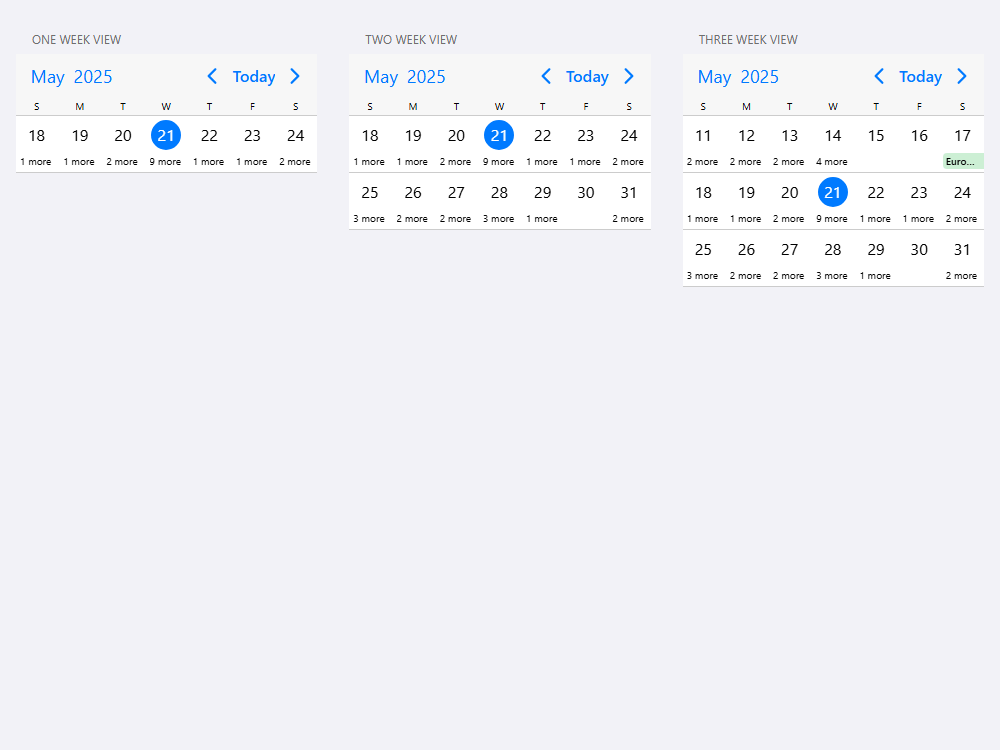Show 2 more under day 20, one week view
Screen dimensions: 1000x750
122,162
